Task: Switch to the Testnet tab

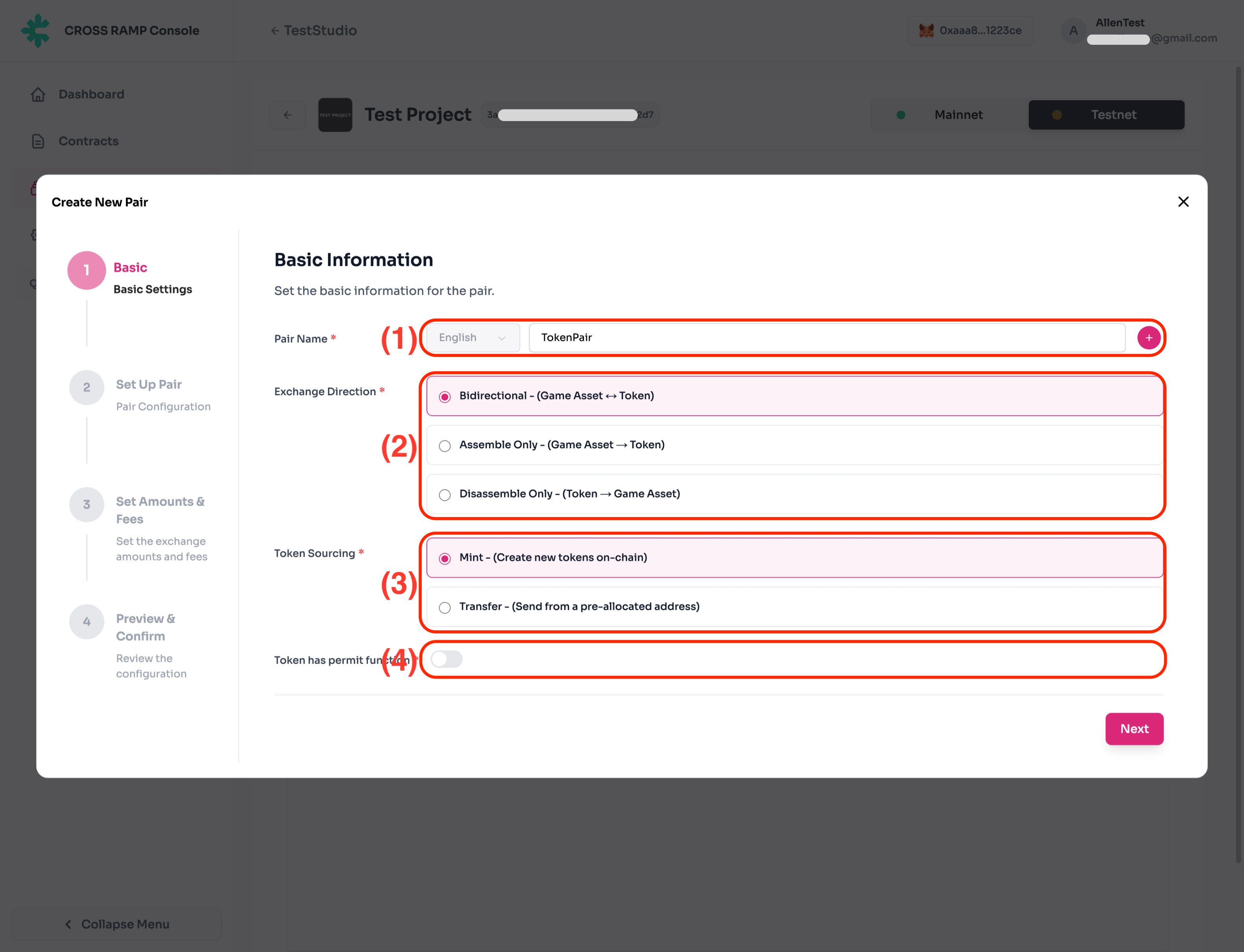Action: coord(1106,115)
